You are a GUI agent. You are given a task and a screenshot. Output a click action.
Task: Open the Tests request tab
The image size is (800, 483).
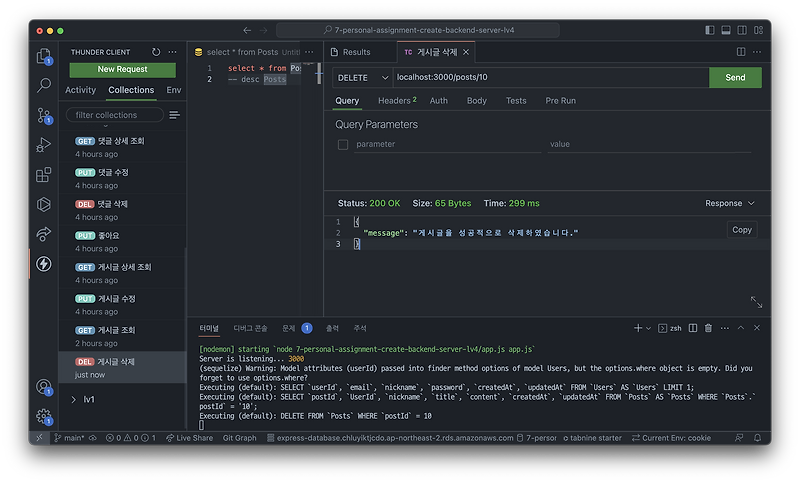(516, 100)
